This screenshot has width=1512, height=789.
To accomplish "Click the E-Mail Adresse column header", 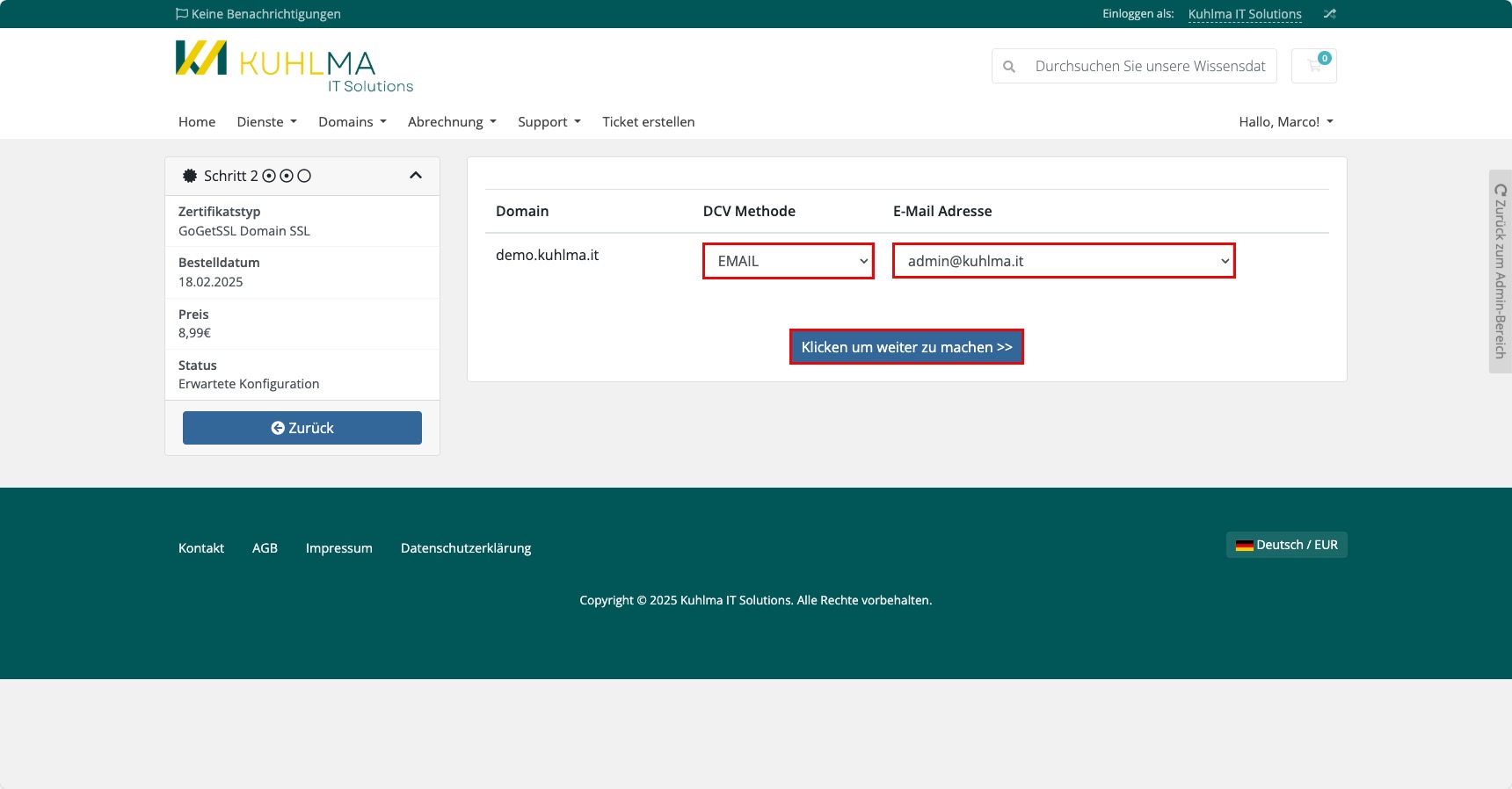I will (x=942, y=211).
